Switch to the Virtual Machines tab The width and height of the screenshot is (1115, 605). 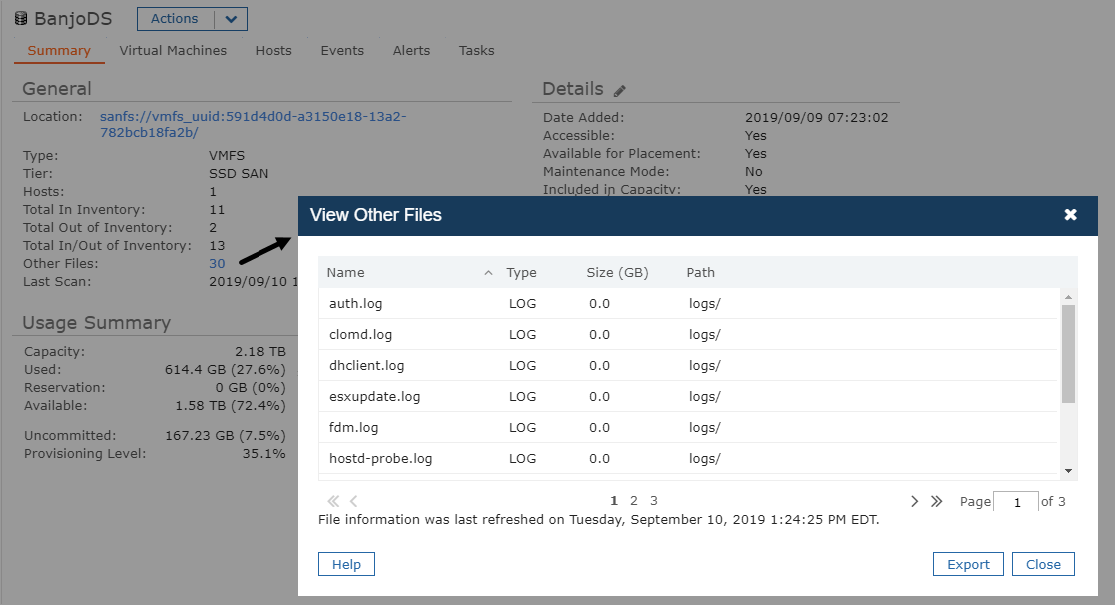tap(173, 50)
